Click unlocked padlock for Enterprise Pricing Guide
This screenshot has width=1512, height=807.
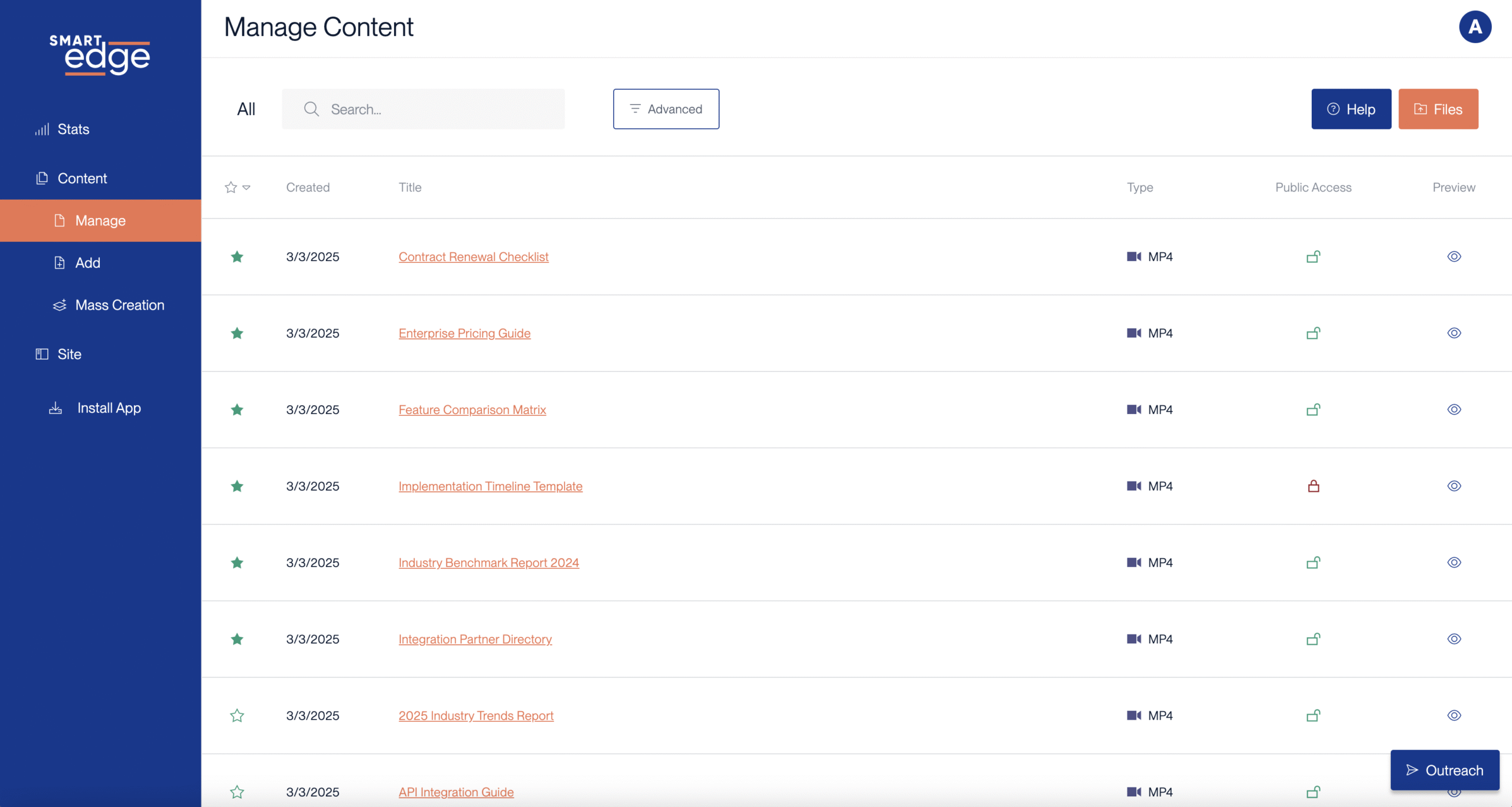1313,333
